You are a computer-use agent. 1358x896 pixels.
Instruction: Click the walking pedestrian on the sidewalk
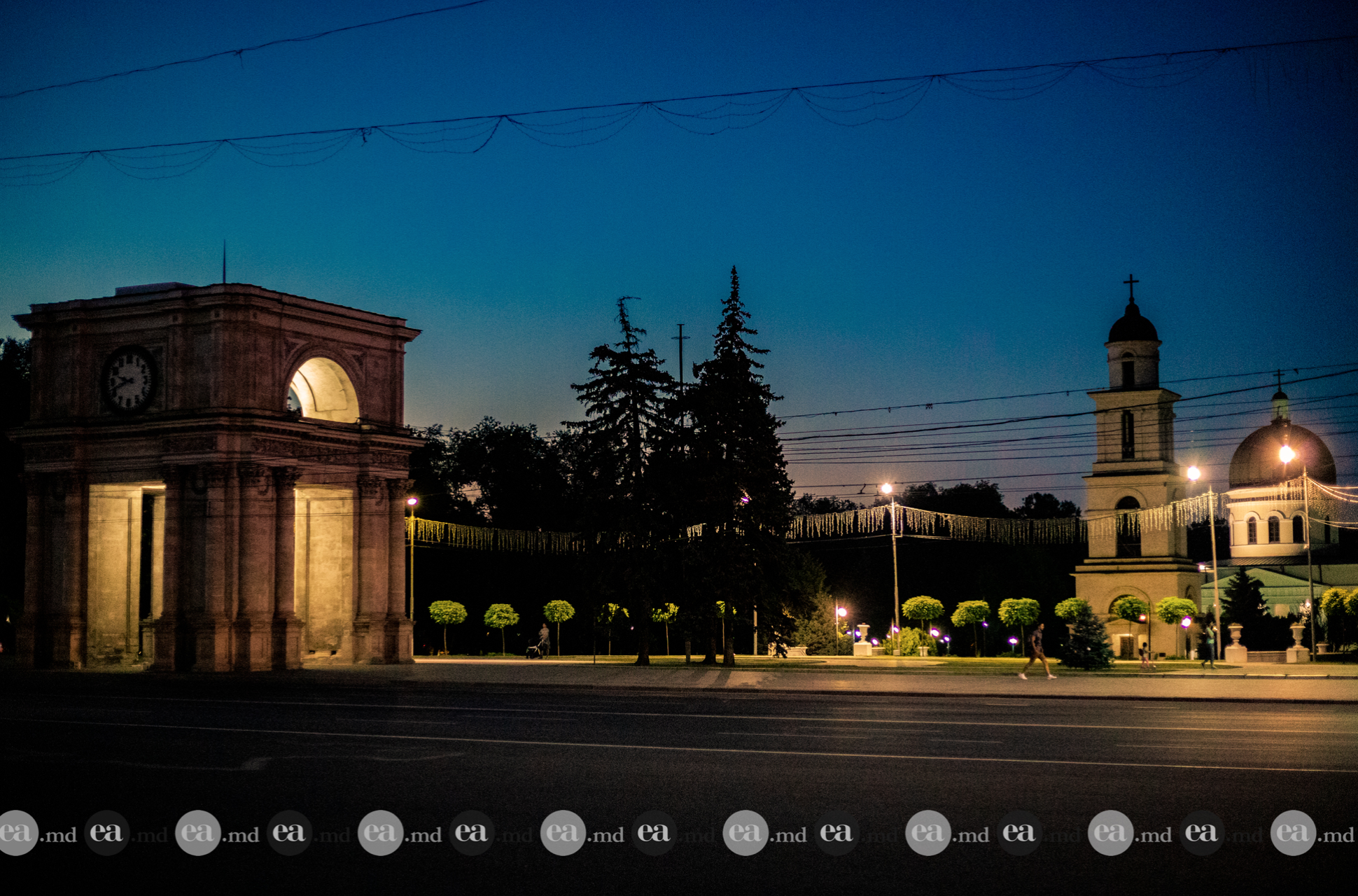tap(1037, 652)
